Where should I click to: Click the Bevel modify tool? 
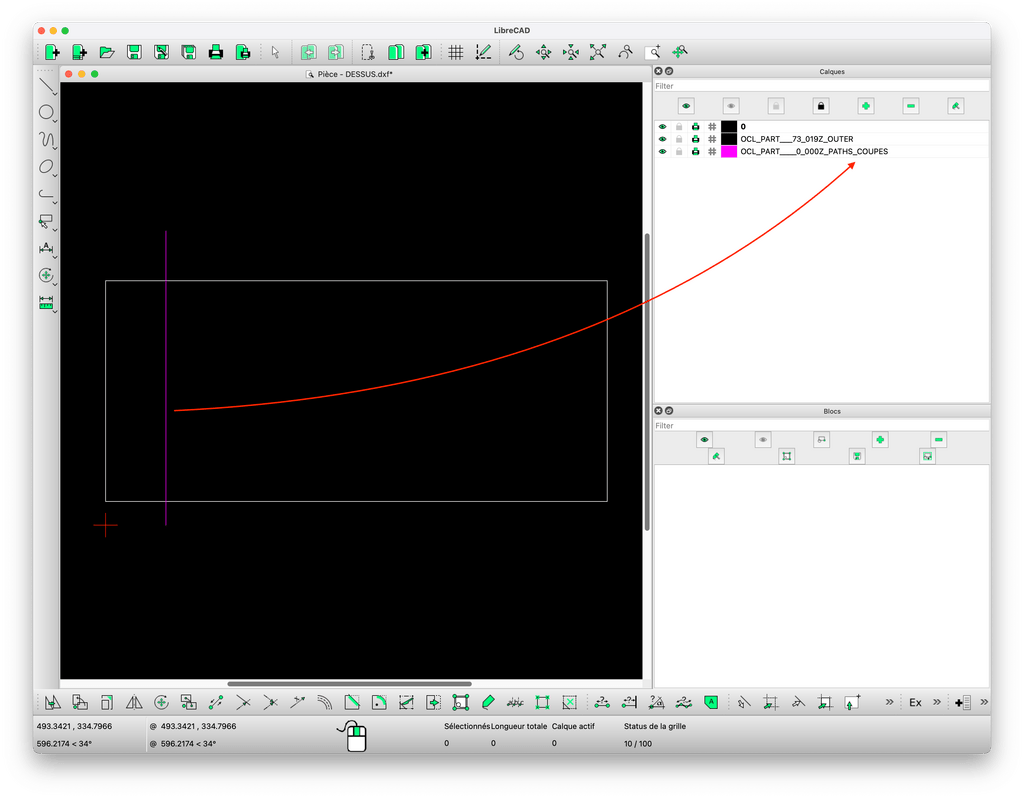tap(352, 703)
